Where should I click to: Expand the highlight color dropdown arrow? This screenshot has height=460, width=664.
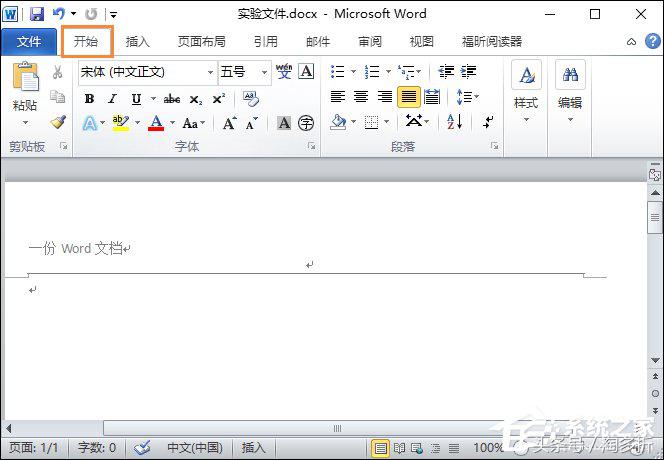pyautogui.click(x=137, y=123)
